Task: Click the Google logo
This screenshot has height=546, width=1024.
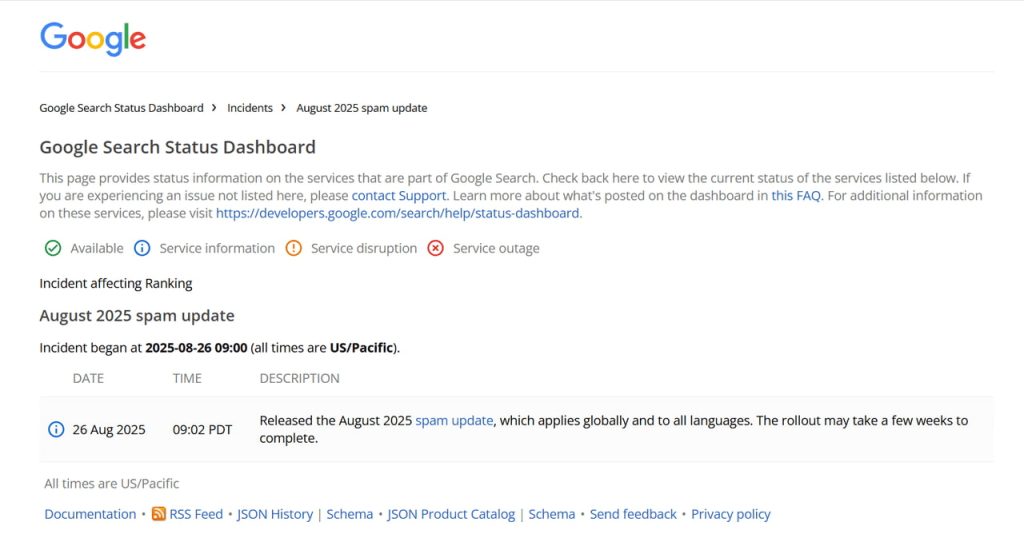Action: coord(93,39)
